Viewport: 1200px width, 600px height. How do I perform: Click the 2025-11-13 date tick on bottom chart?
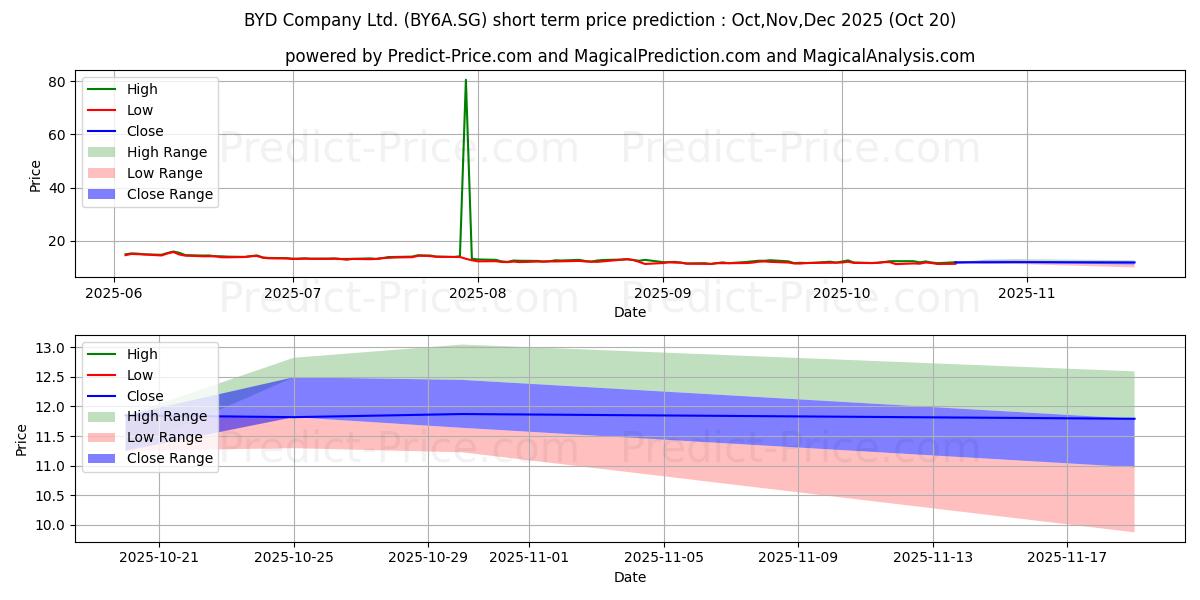(x=933, y=558)
